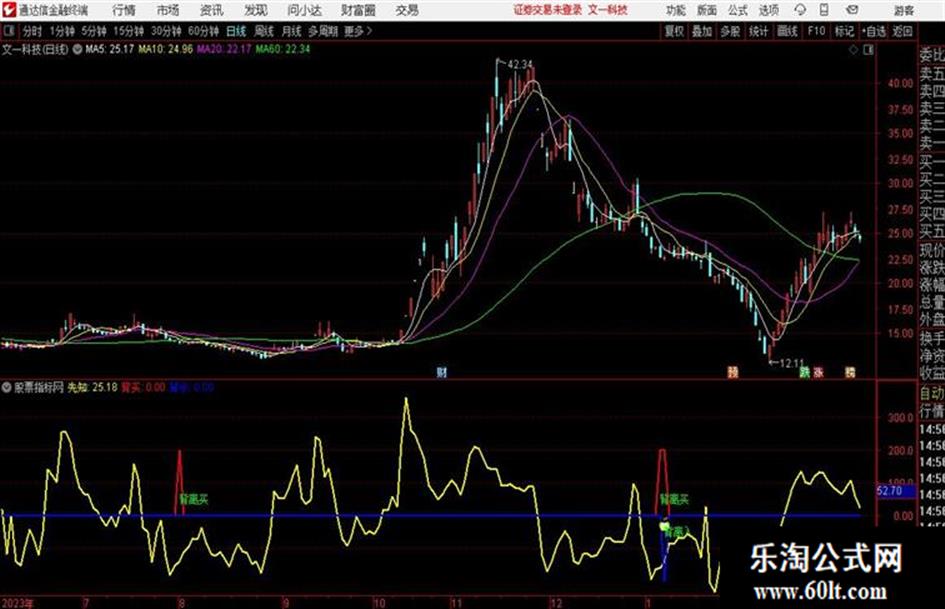Screen dimensions: 945x609
Task: Click the red 涨 marker under the chart
Action: [x=818, y=372]
